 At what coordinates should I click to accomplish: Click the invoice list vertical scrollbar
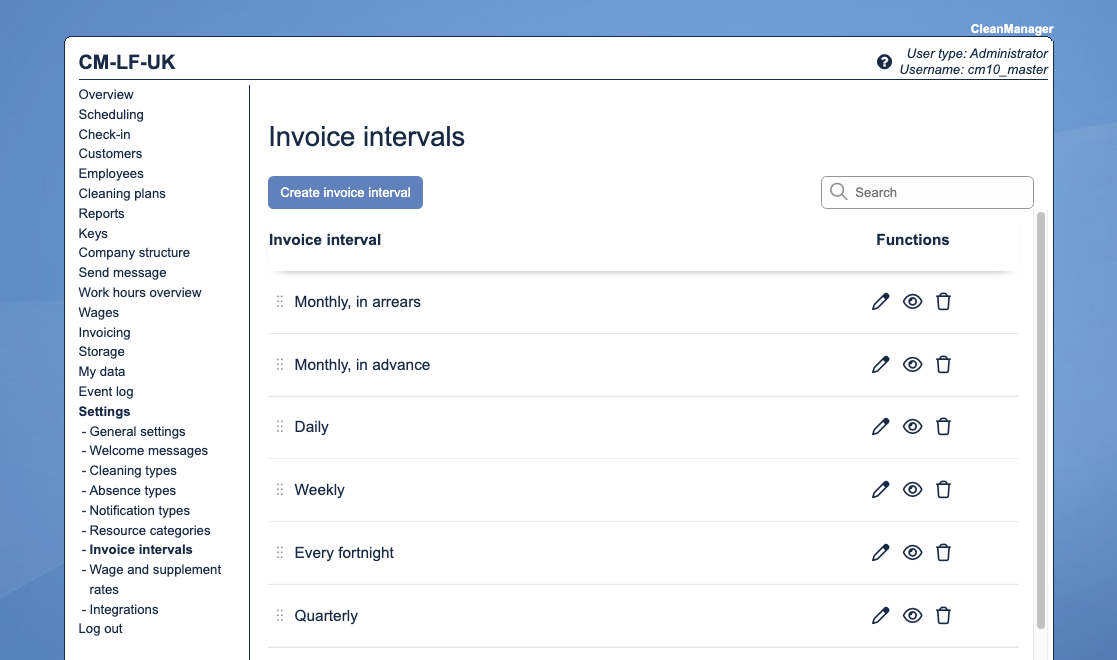(1040, 420)
